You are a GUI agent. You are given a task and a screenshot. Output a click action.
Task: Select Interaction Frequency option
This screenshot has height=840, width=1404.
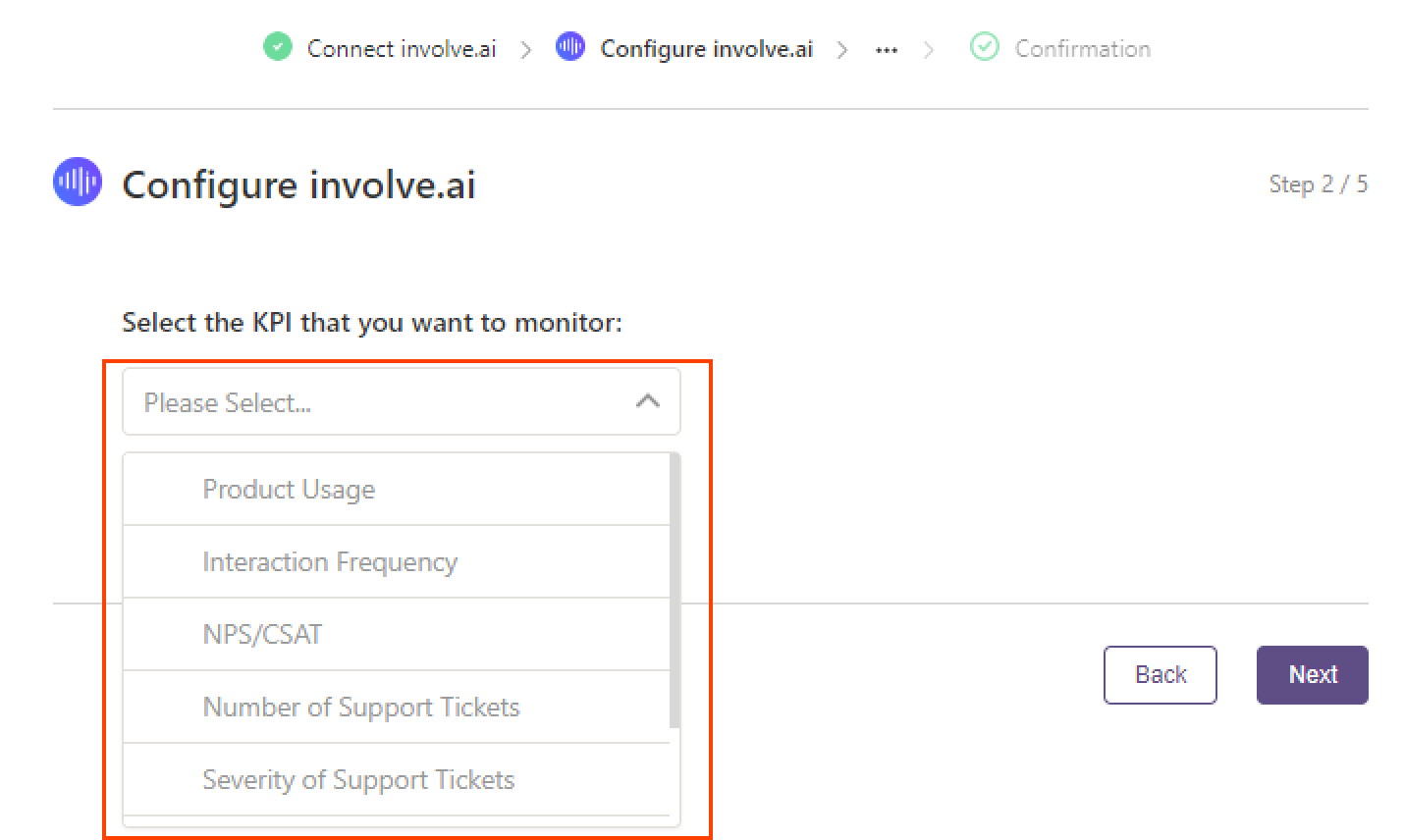click(x=397, y=561)
